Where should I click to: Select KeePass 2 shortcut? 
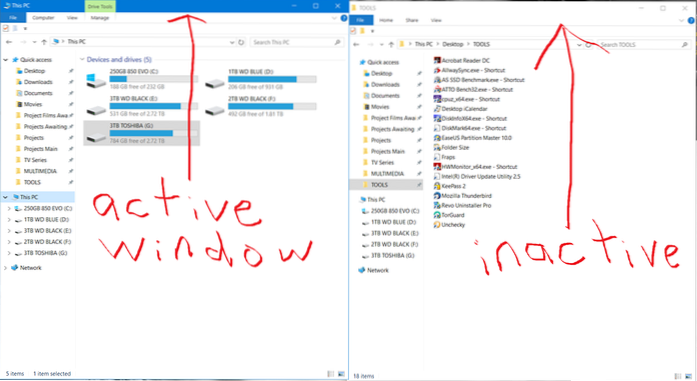pos(449,186)
